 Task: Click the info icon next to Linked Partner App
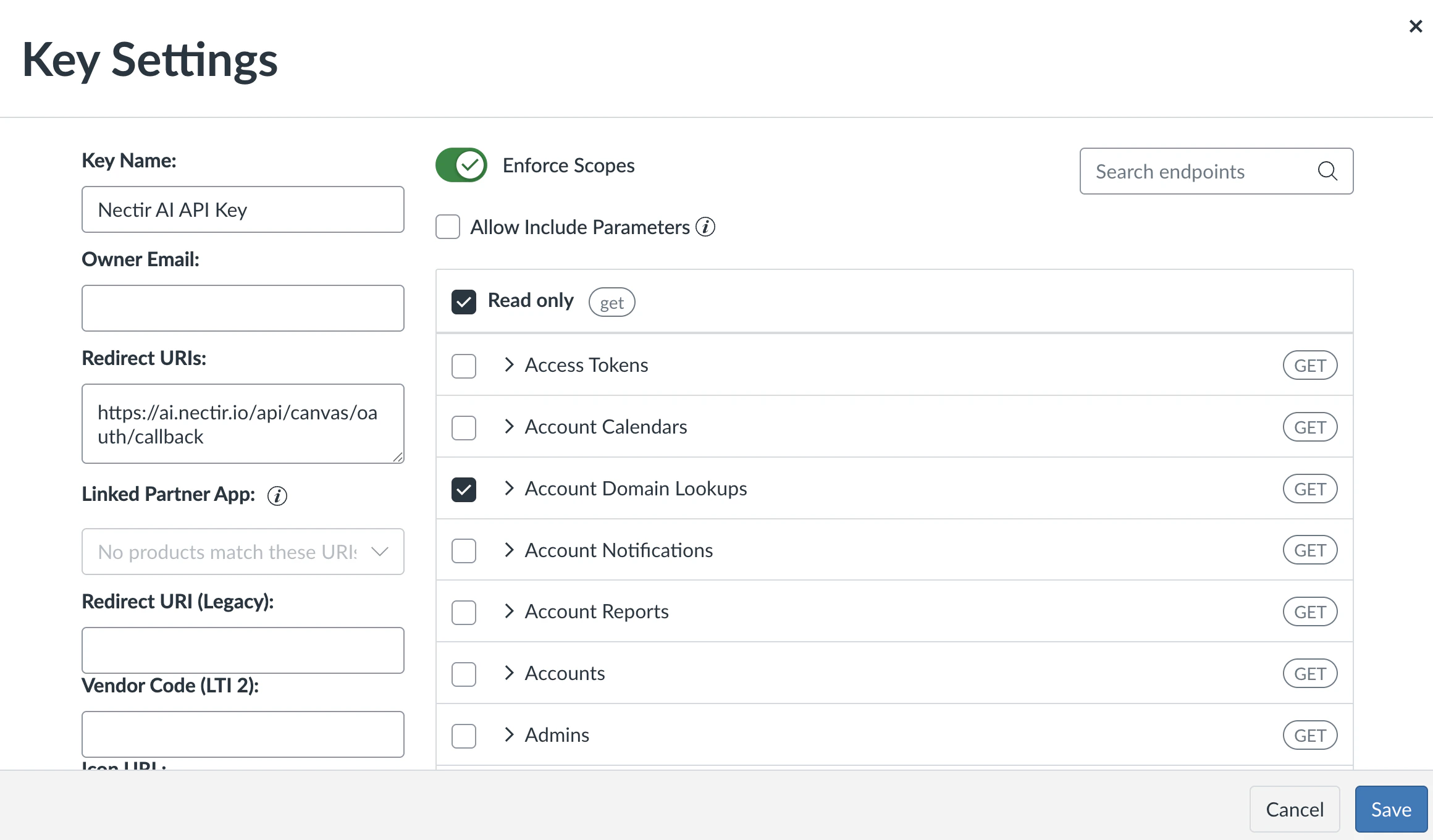[x=277, y=495]
